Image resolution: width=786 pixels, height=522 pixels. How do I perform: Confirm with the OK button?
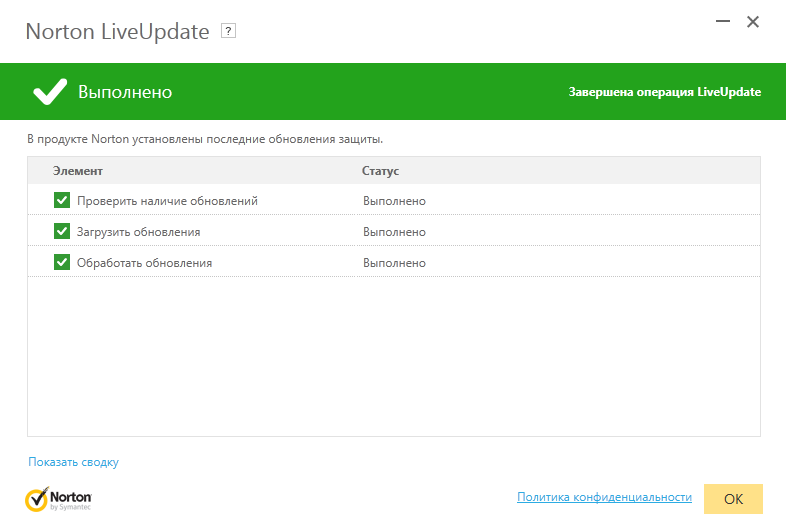click(x=733, y=499)
